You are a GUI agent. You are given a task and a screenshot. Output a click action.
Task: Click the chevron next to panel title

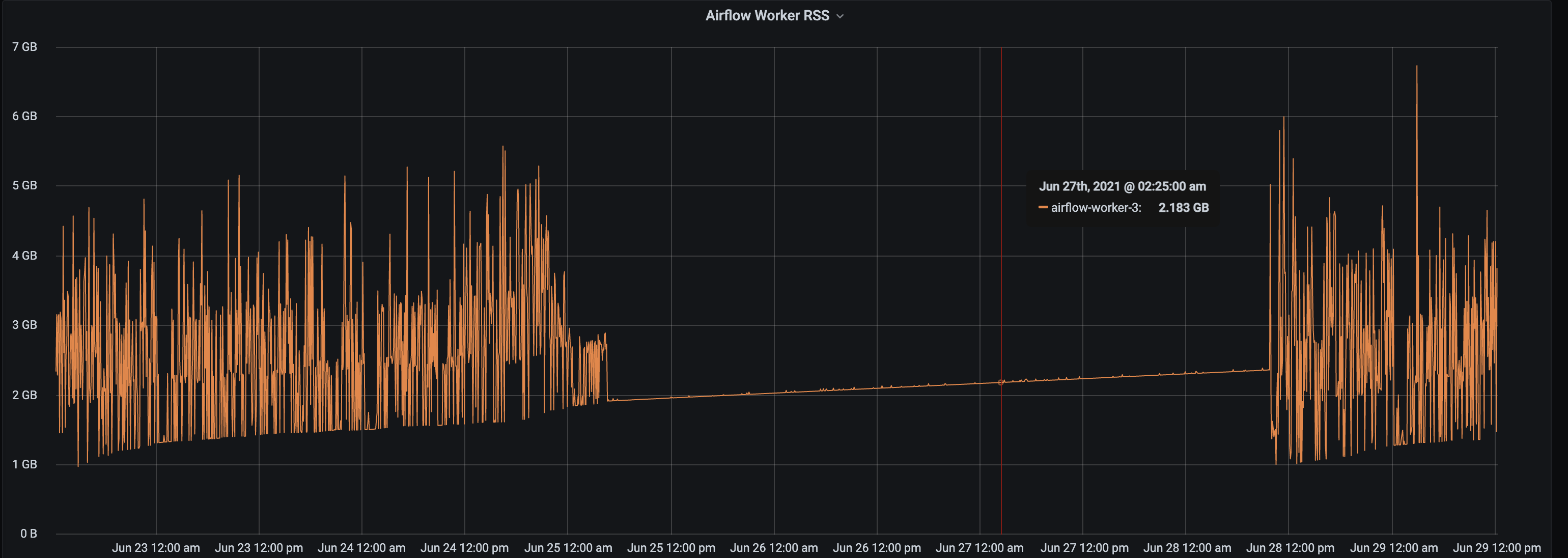[x=840, y=16]
